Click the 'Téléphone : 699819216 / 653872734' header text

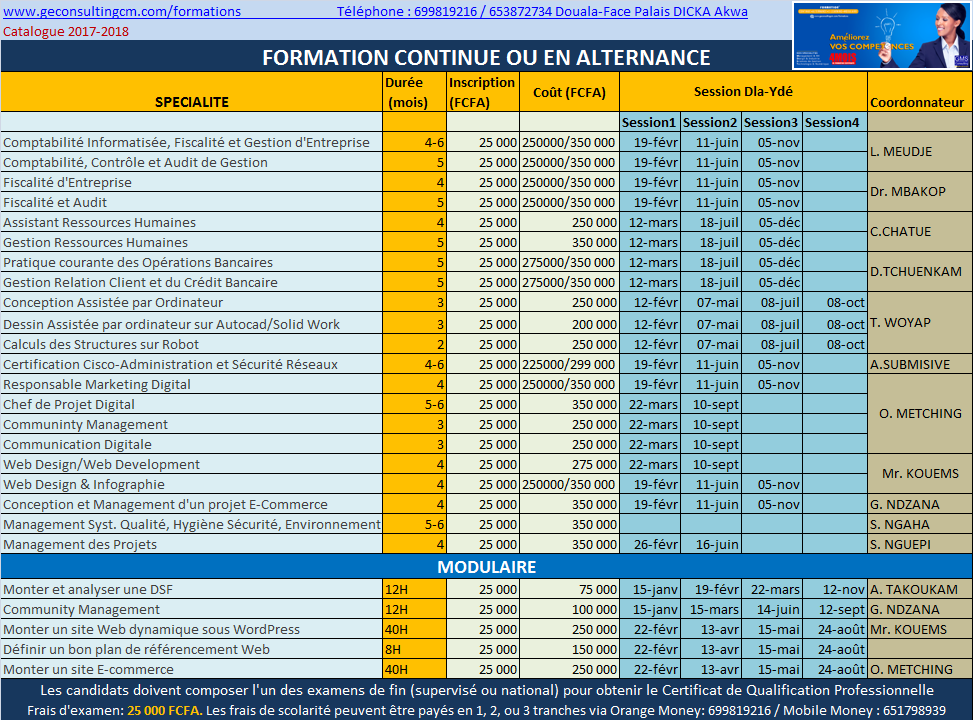(x=444, y=11)
